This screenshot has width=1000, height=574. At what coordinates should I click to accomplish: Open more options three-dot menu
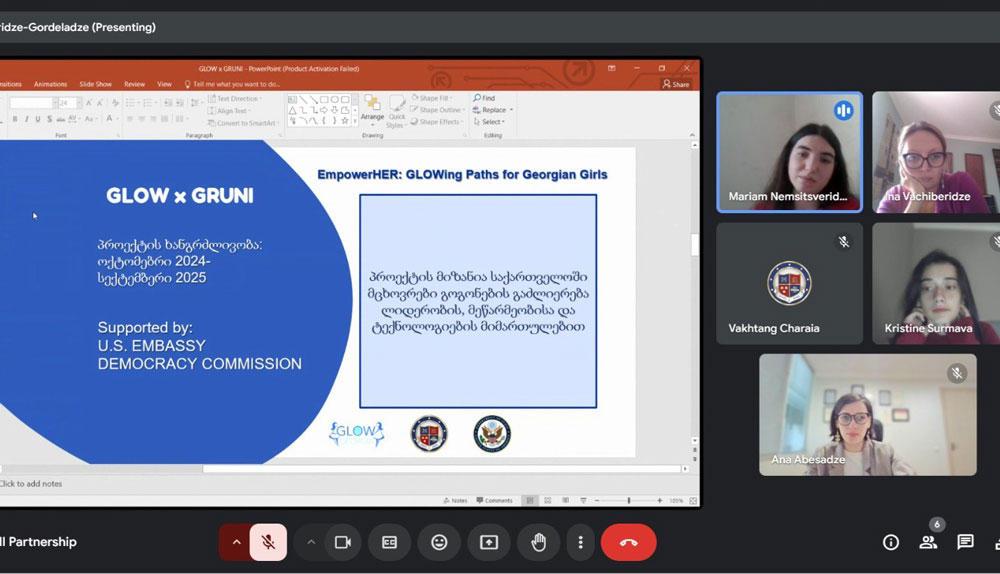point(580,542)
